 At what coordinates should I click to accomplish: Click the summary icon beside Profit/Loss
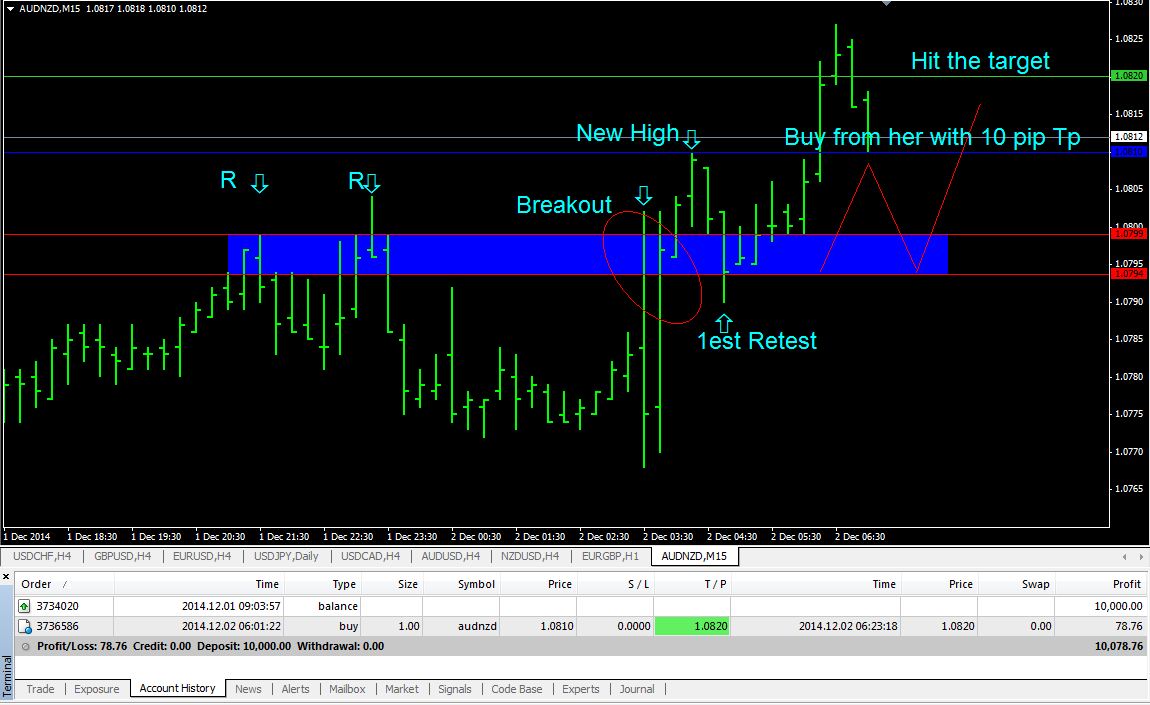[x=25, y=646]
